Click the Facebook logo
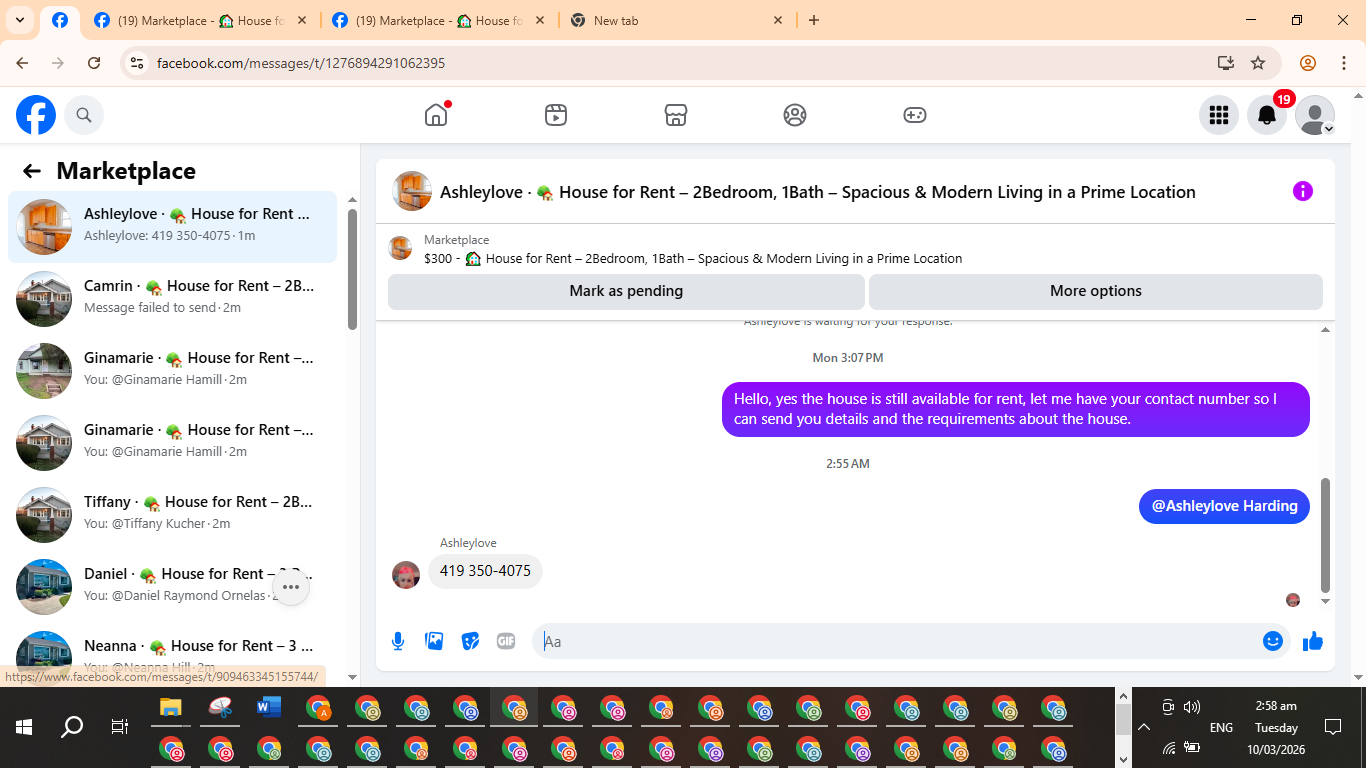 pyautogui.click(x=36, y=115)
